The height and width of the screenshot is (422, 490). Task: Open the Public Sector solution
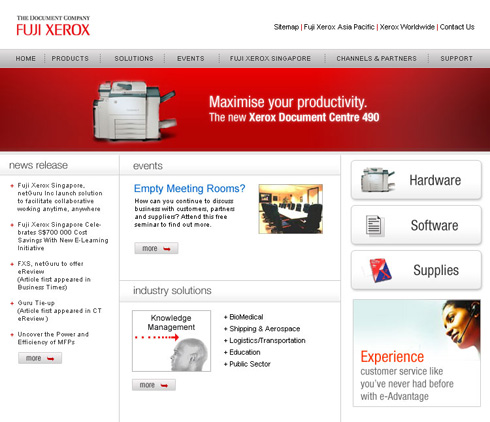[250, 364]
